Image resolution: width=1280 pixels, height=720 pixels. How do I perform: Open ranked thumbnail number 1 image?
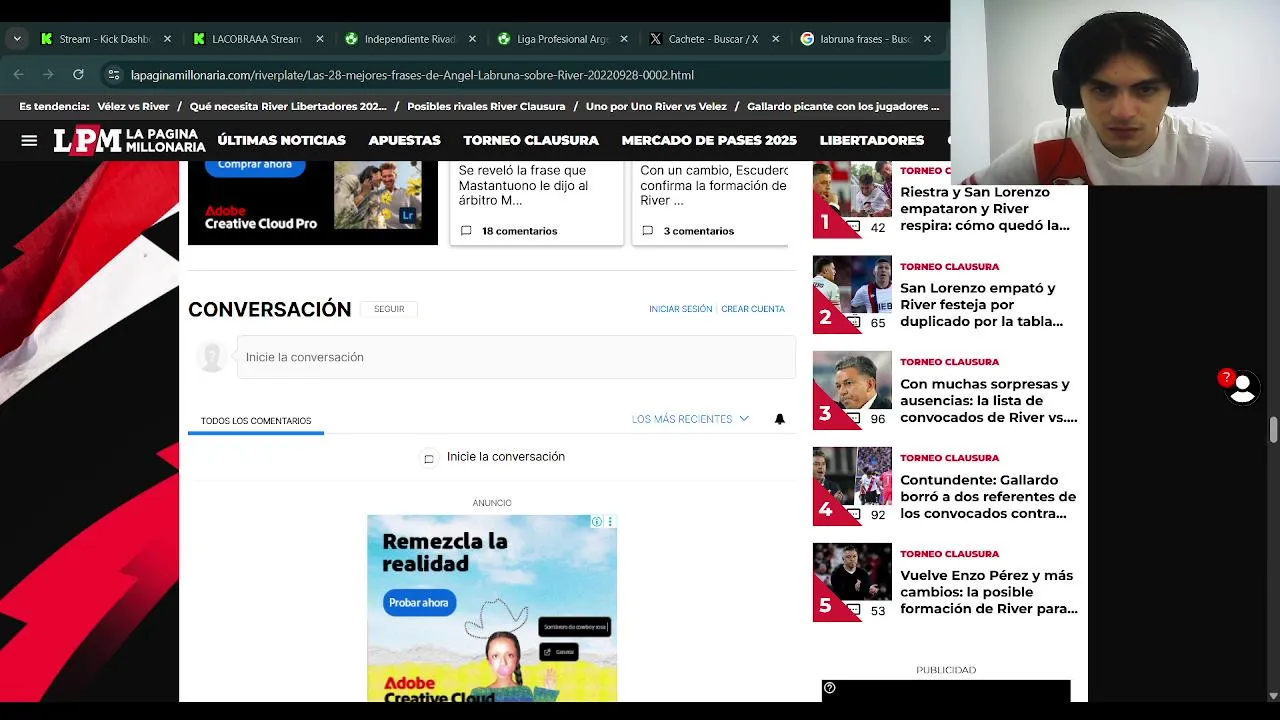coord(852,199)
